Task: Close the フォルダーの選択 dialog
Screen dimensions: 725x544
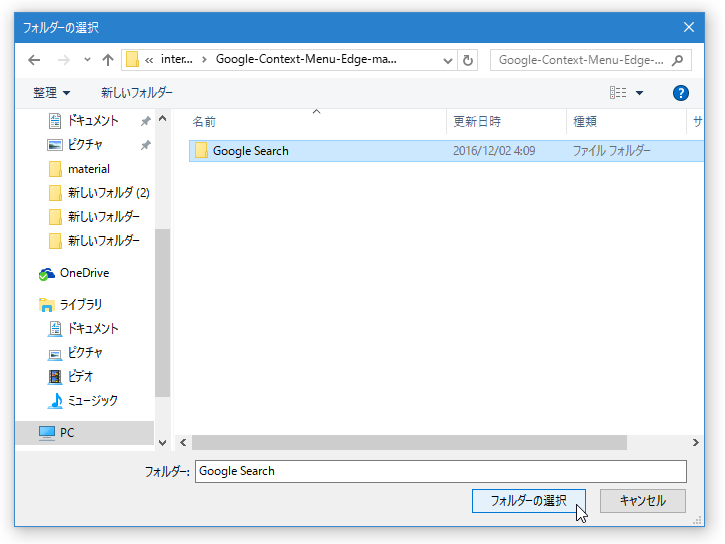Action: coord(689,27)
